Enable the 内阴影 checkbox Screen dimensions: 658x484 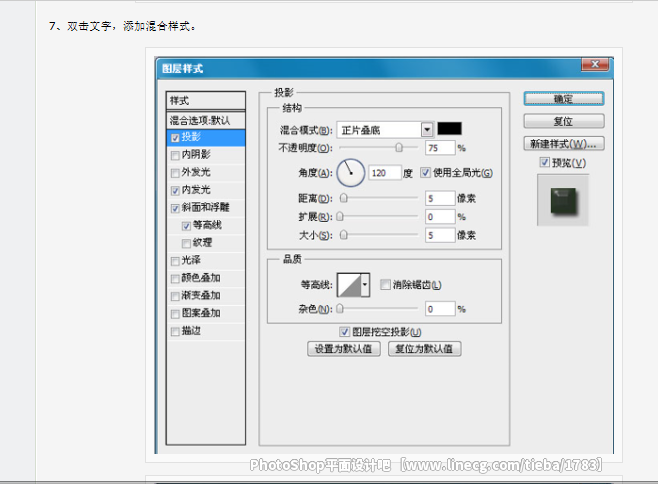175,156
